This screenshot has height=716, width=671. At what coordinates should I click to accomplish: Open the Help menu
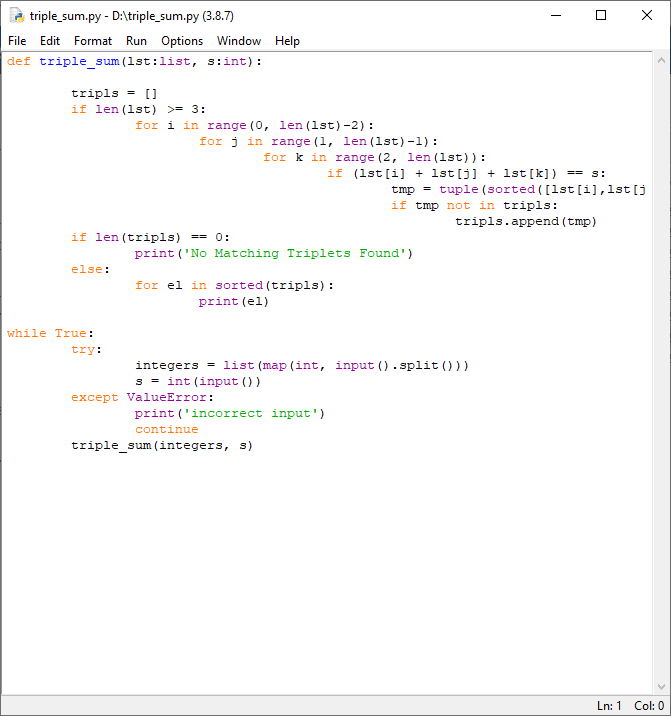[x=287, y=41]
